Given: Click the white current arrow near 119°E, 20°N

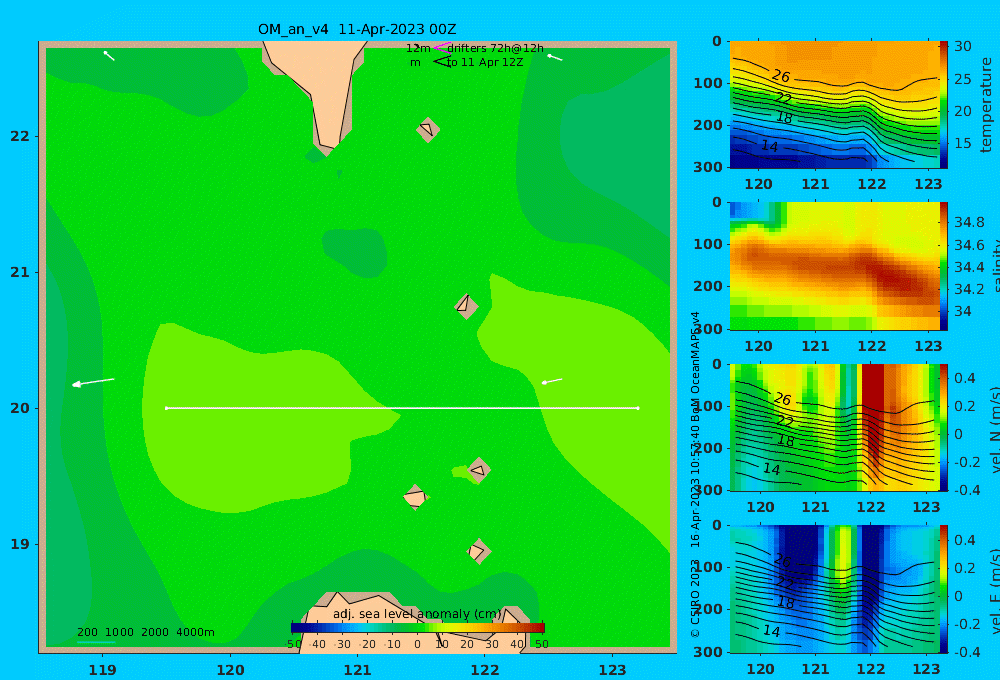Looking at the screenshot, I should 93,382.
